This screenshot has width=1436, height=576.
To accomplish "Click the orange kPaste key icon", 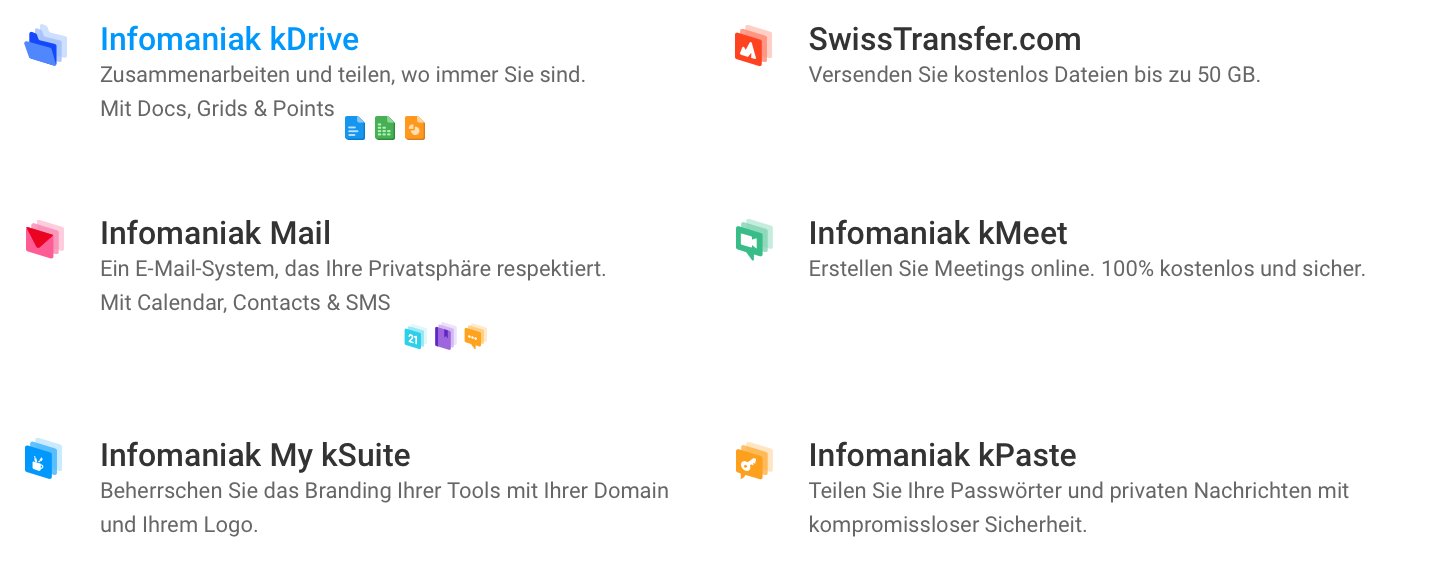I will [753, 461].
